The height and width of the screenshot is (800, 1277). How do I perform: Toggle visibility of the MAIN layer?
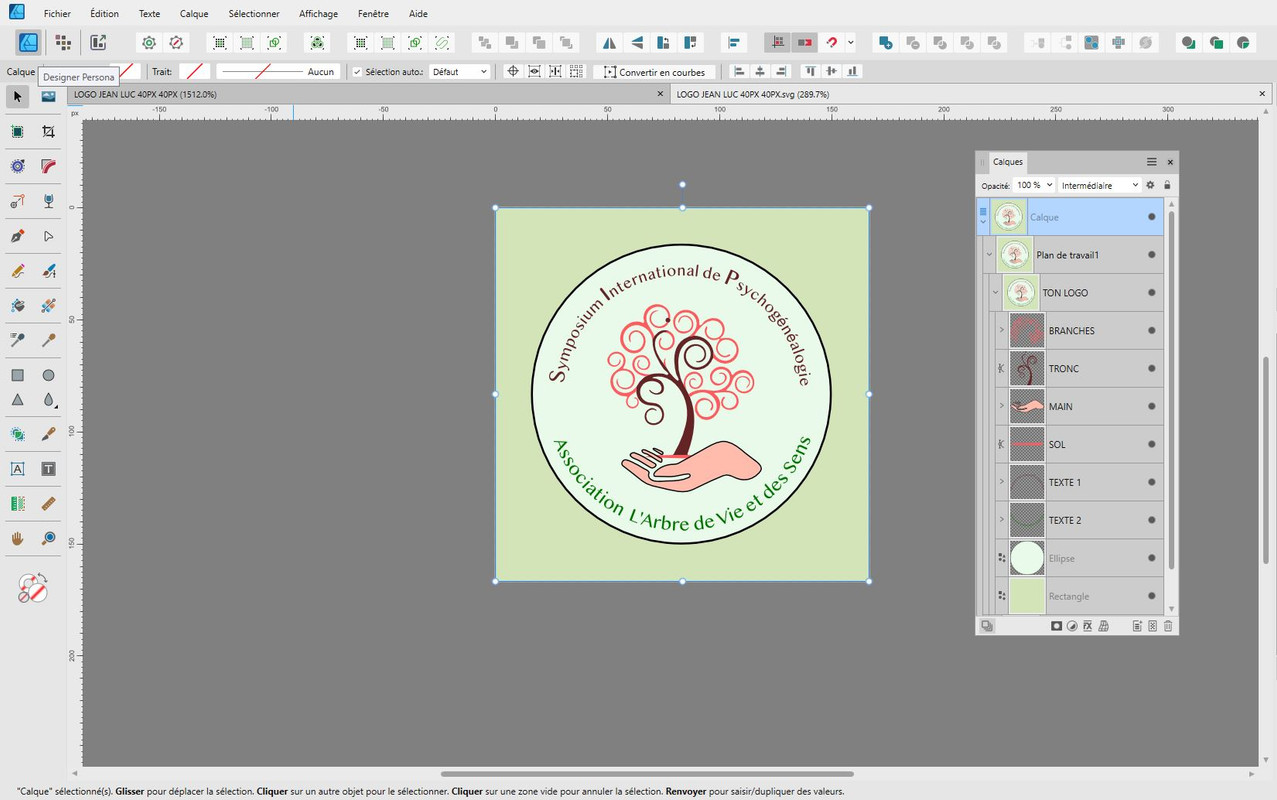click(1152, 406)
